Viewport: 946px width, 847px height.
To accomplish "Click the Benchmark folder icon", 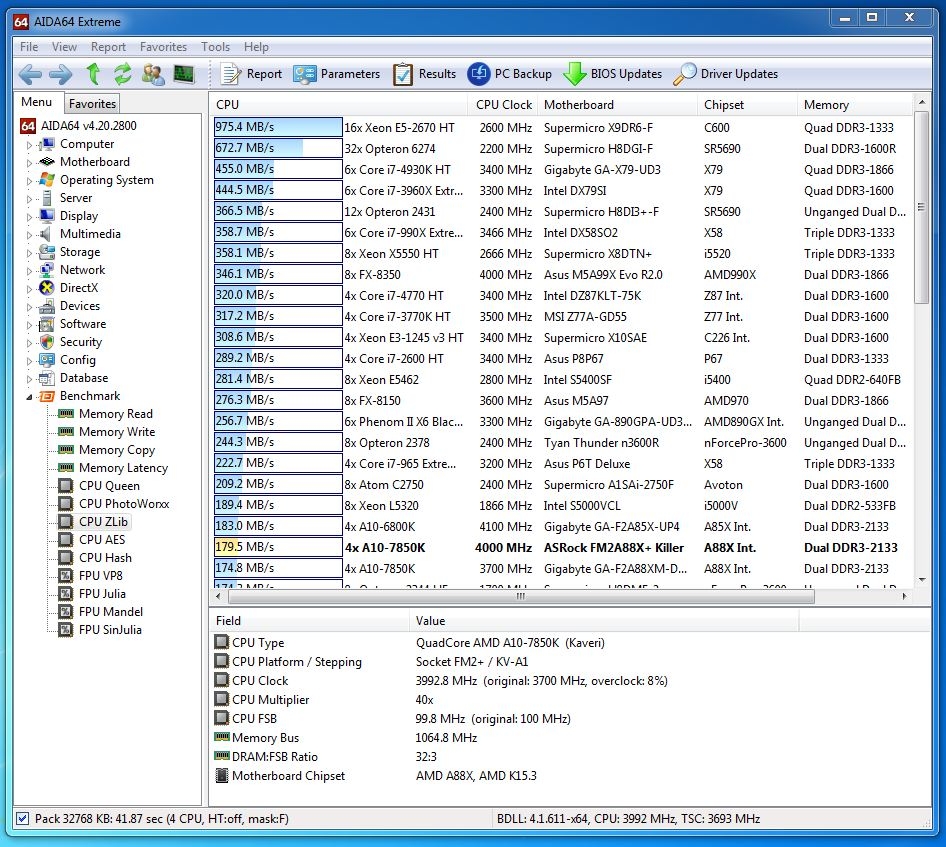I will click(46, 396).
